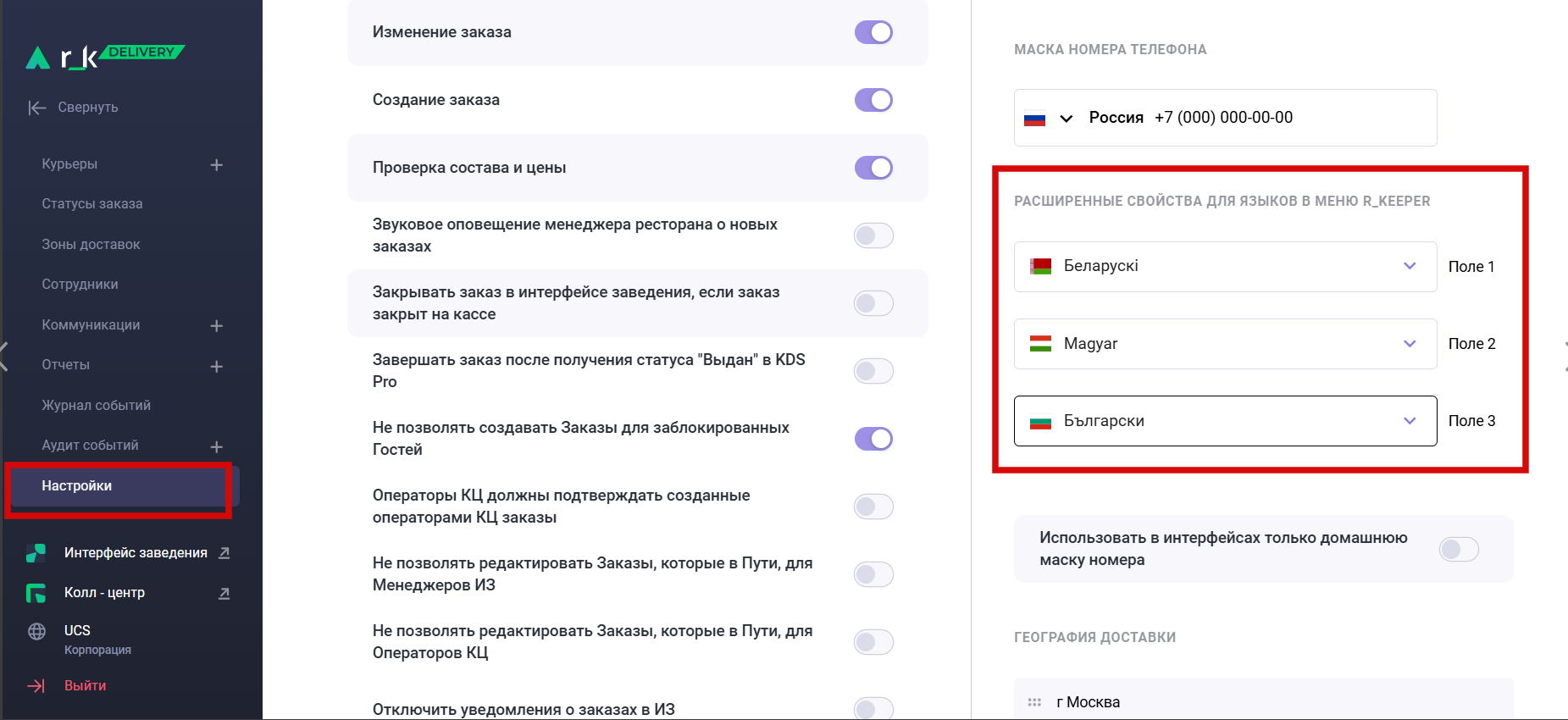Click the drag handle beside г Москва

coord(1034,702)
